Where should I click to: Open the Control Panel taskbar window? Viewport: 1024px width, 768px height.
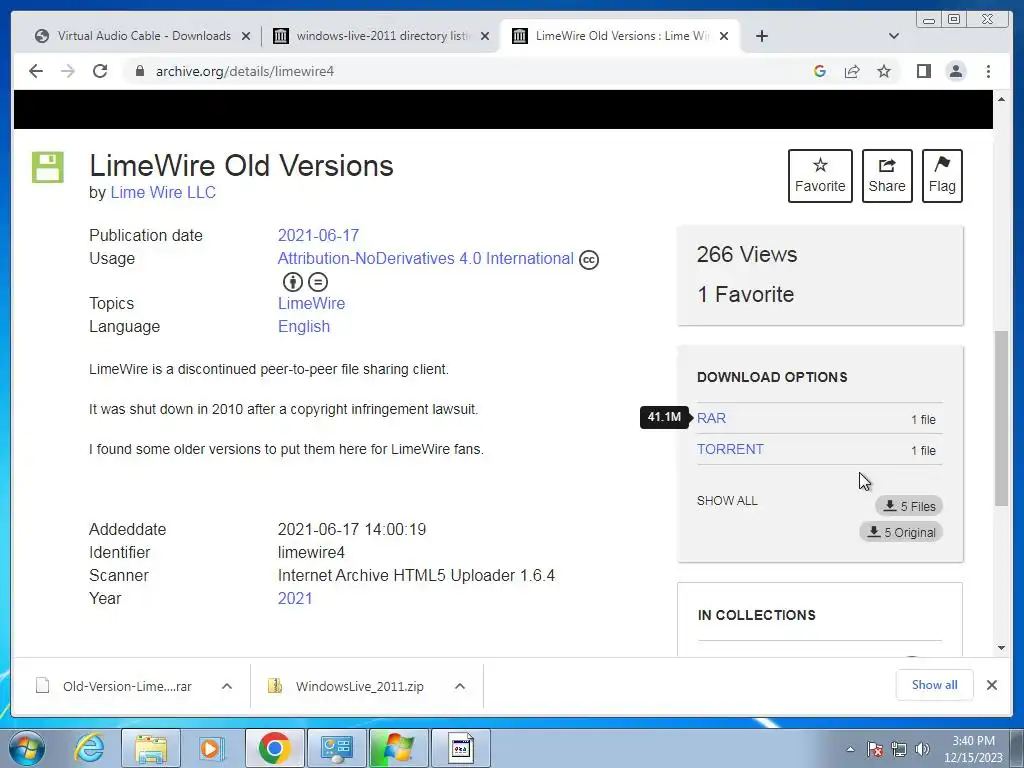click(336, 748)
